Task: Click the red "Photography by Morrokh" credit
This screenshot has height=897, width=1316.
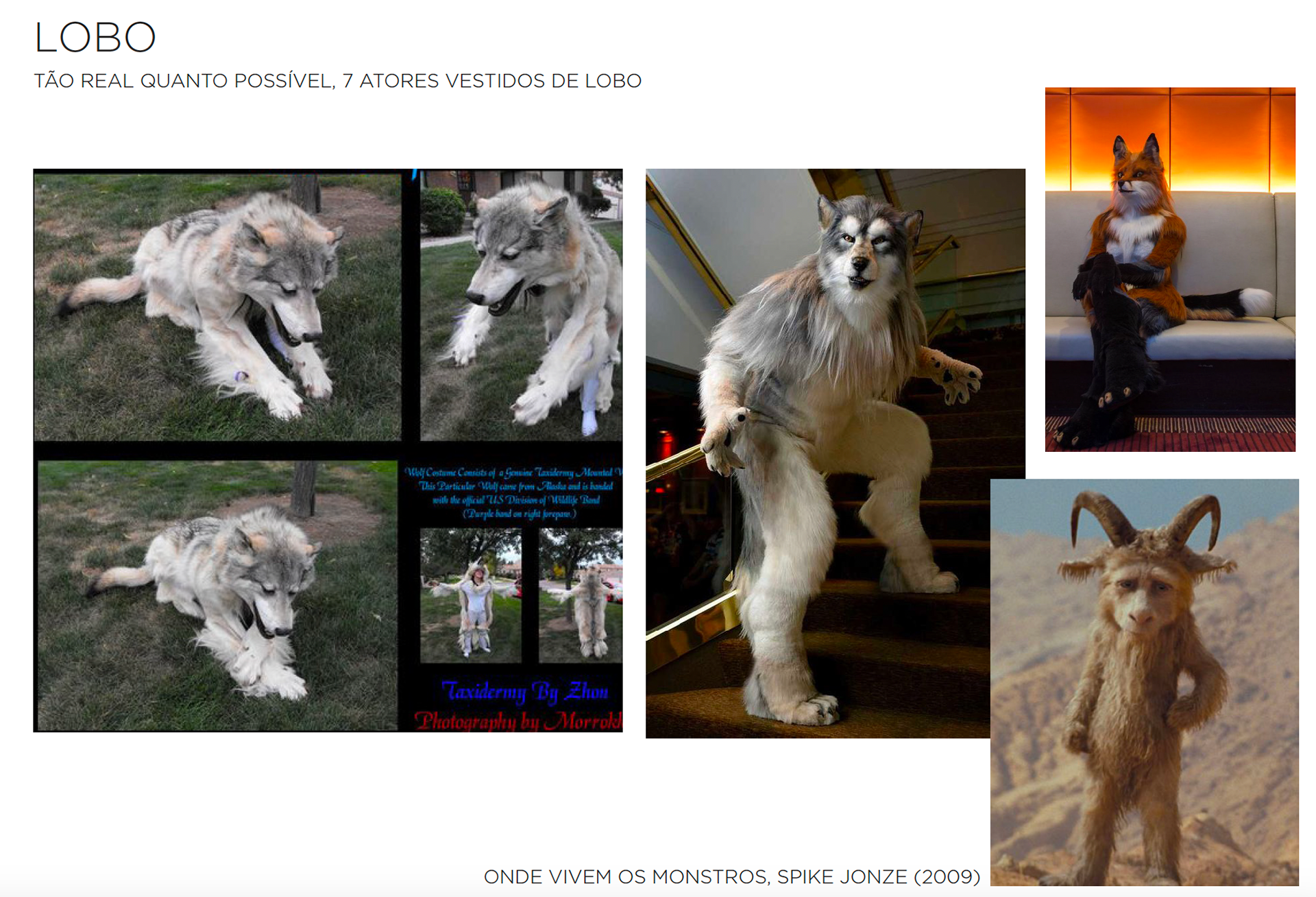Action: click(518, 720)
